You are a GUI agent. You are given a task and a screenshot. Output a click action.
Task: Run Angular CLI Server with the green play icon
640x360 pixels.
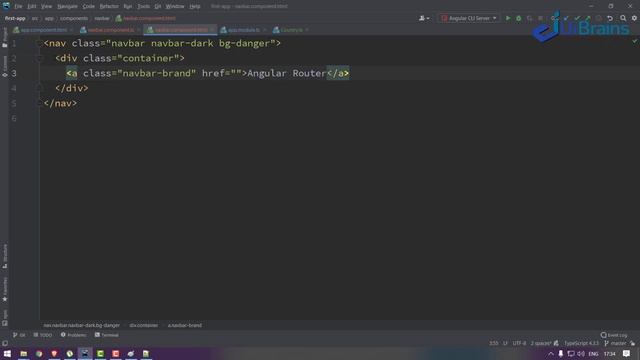pos(508,18)
